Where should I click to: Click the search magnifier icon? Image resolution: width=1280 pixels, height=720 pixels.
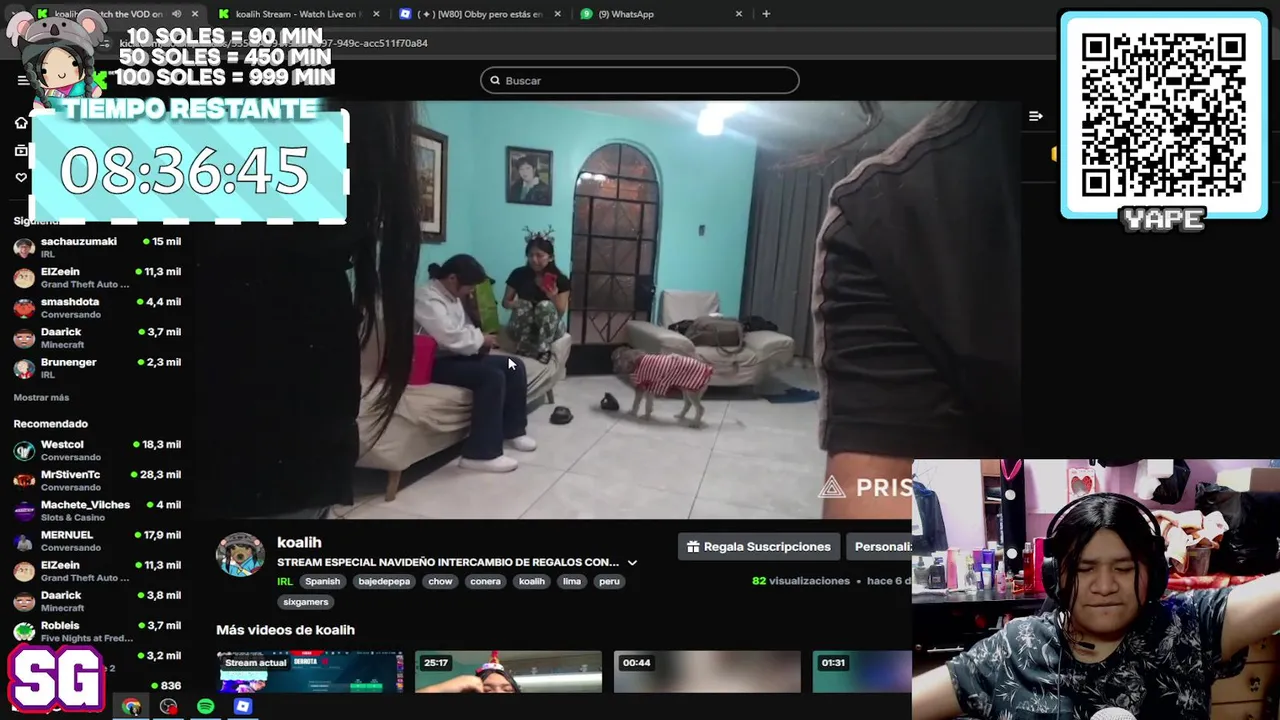pyautogui.click(x=495, y=80)
